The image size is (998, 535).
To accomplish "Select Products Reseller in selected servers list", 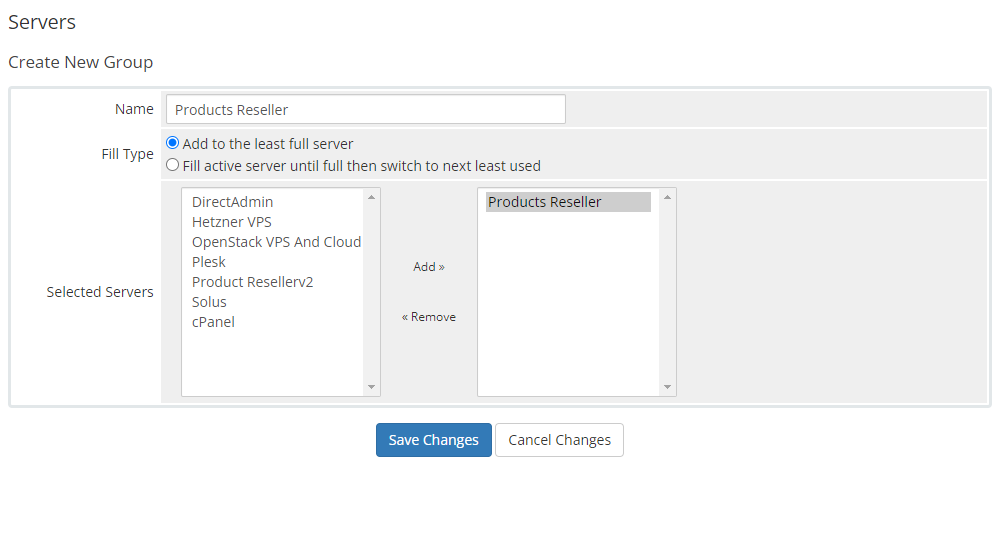I will pos(568,202).
